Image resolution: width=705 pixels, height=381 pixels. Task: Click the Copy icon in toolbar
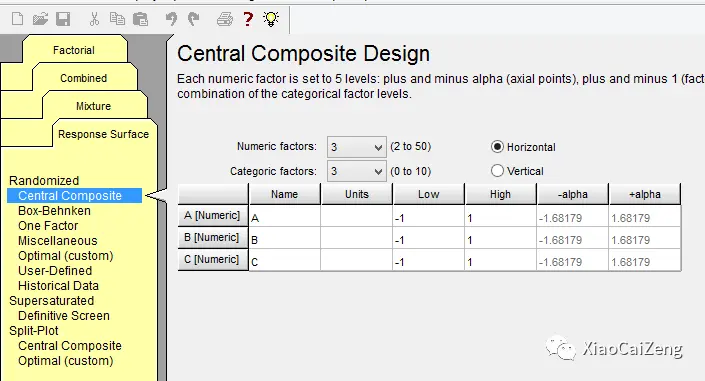click(x=117, y=19)
